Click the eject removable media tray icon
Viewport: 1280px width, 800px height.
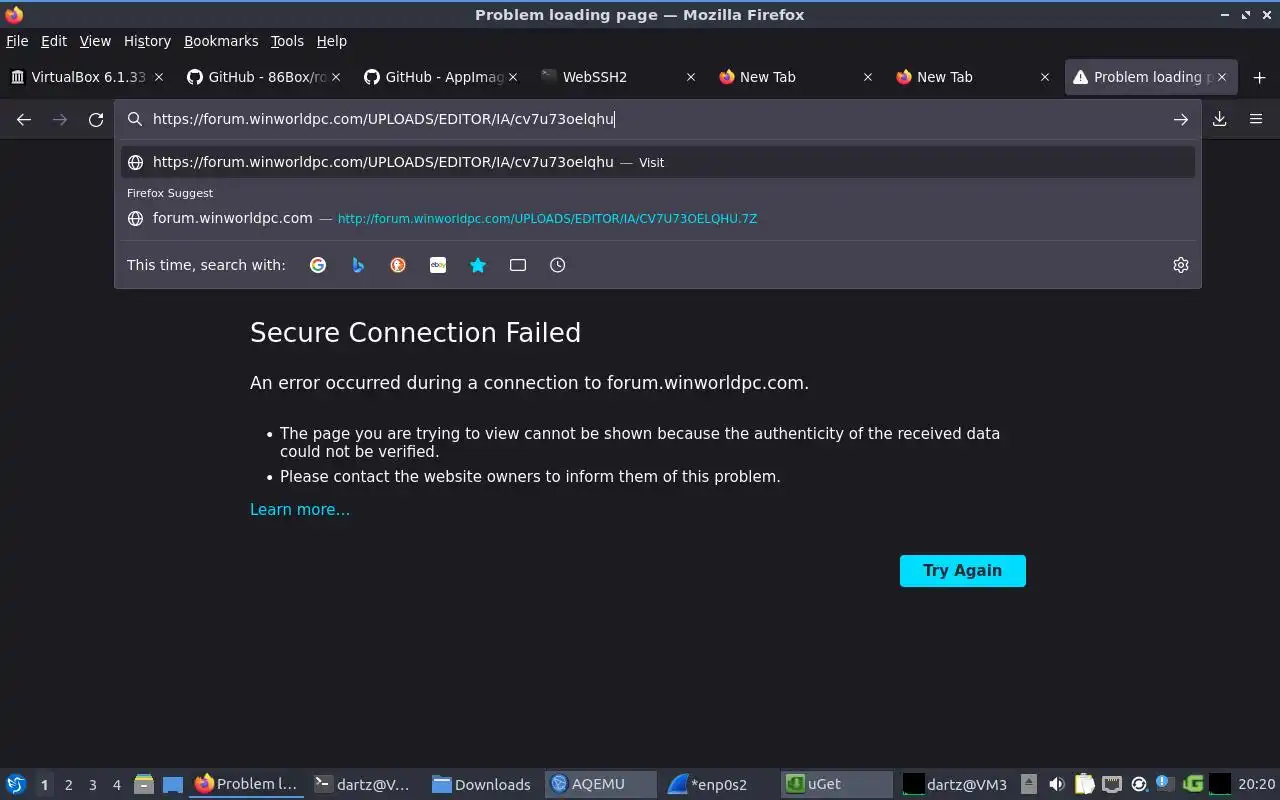pos(1029,784)
